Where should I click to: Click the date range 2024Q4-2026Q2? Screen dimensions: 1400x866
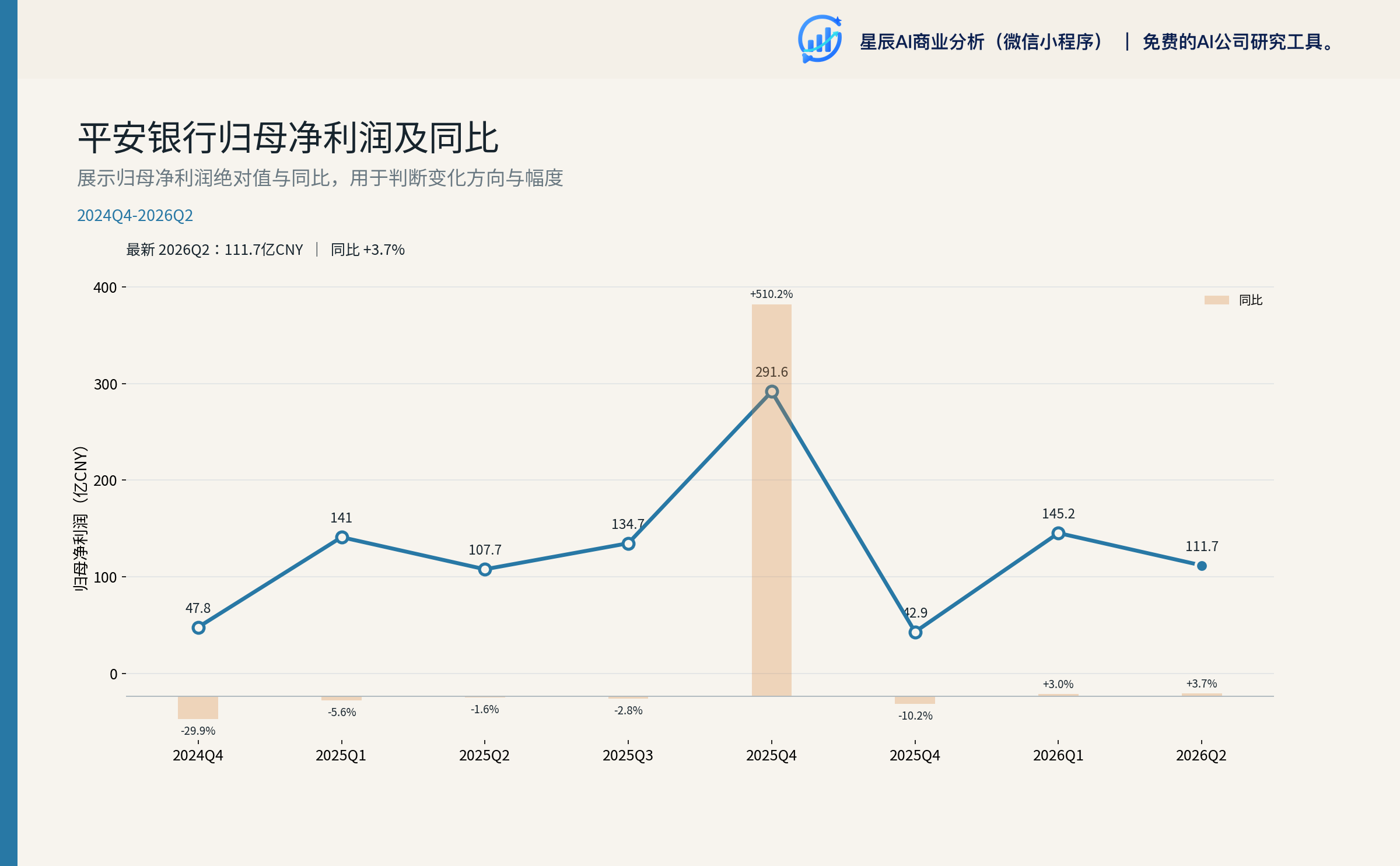point(135,216)
